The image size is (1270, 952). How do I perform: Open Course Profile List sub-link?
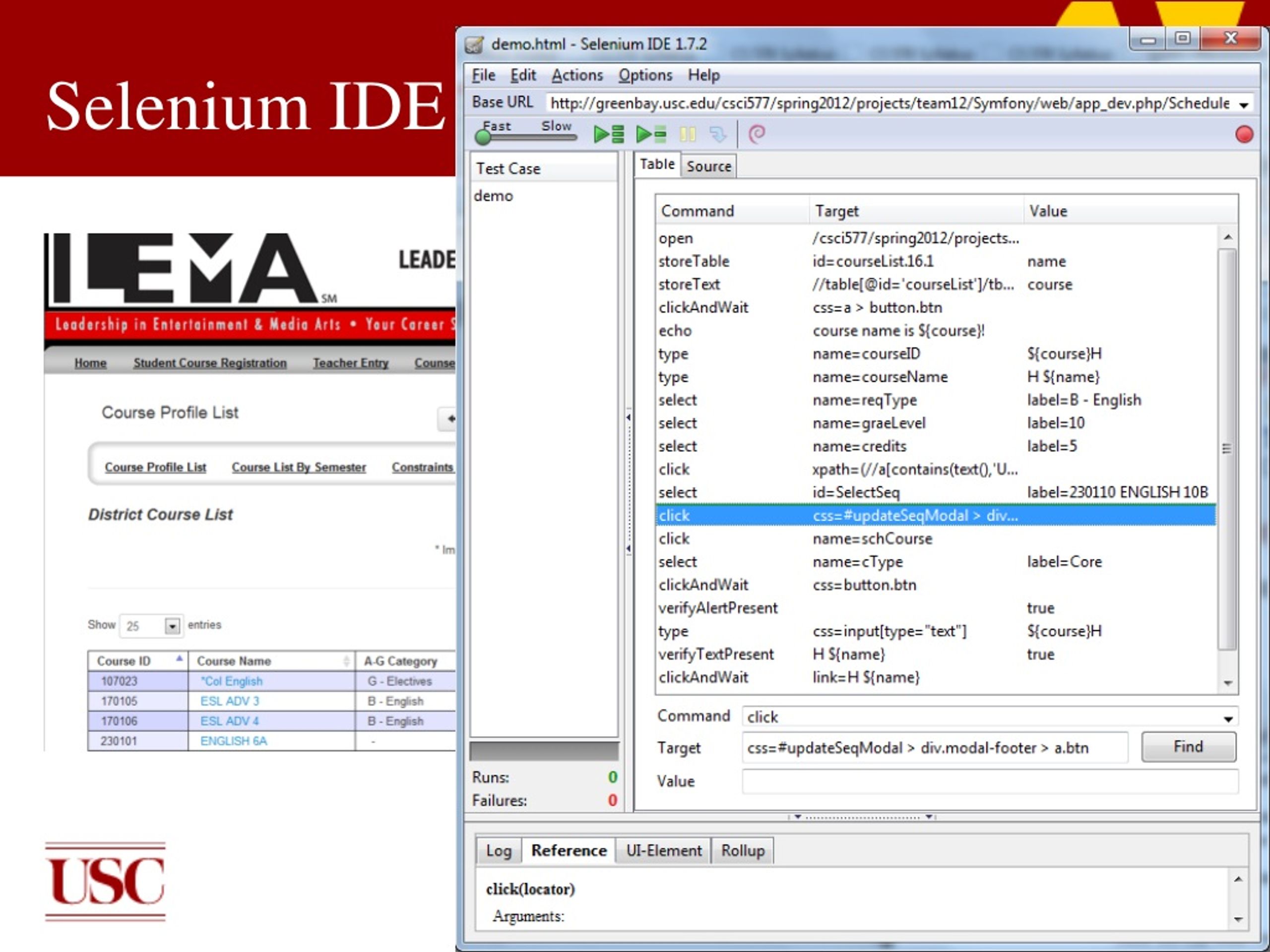click(x=155, y=468)
